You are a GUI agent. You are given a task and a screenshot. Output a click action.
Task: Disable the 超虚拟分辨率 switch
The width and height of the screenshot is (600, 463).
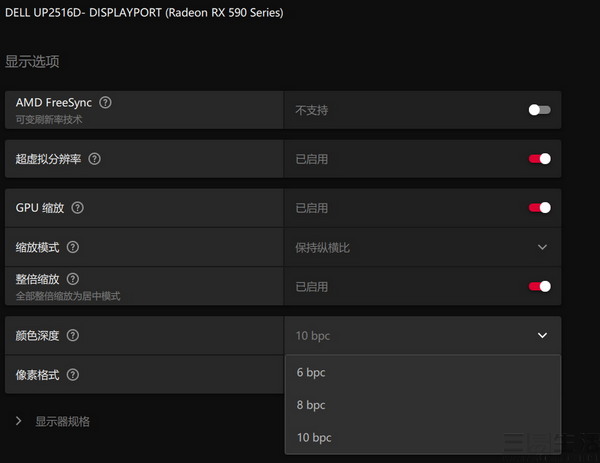539,159
